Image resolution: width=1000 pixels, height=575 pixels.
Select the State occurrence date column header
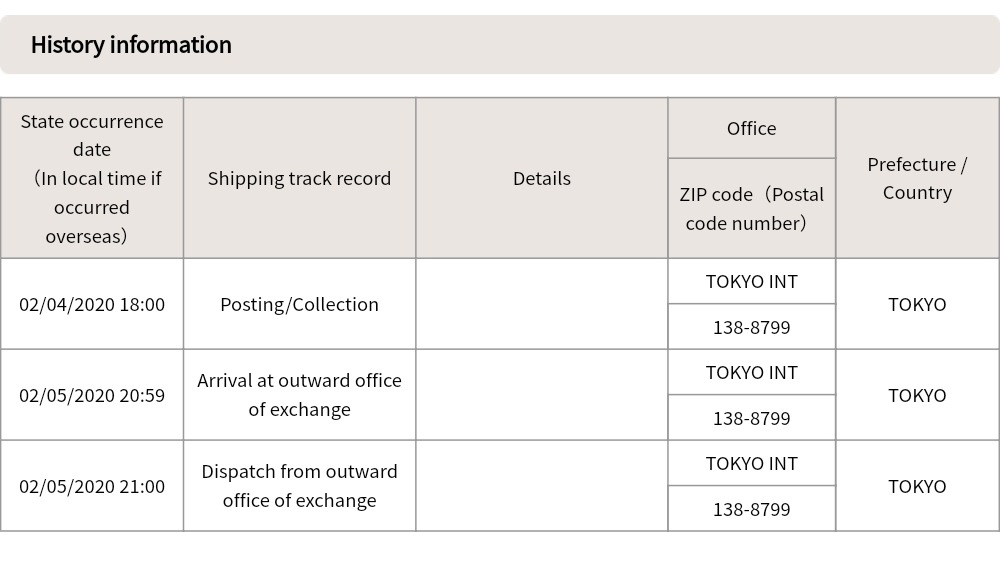(x=92, y=178)
